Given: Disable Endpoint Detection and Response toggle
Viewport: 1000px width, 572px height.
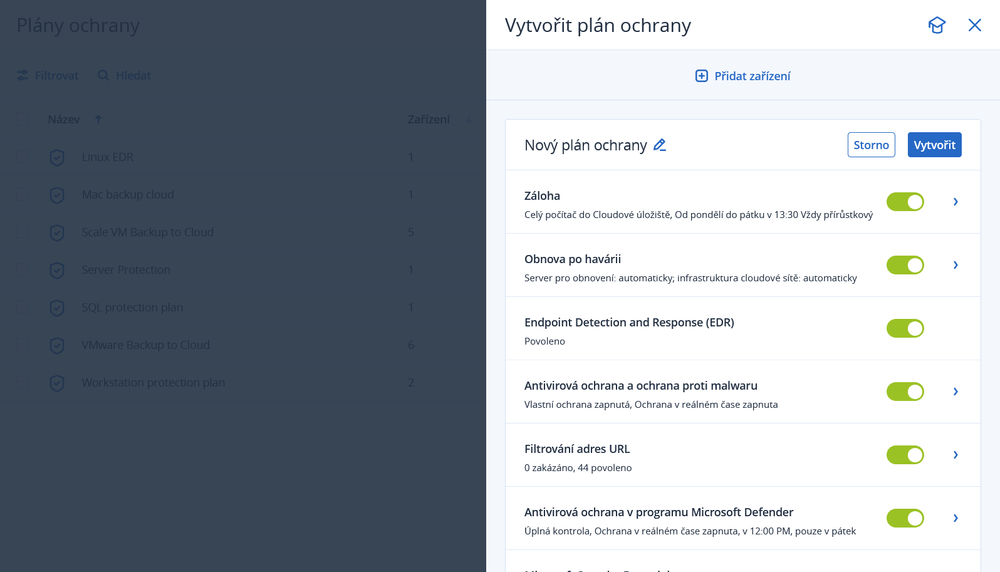Looking at the screenshot, I should [905, 328].
